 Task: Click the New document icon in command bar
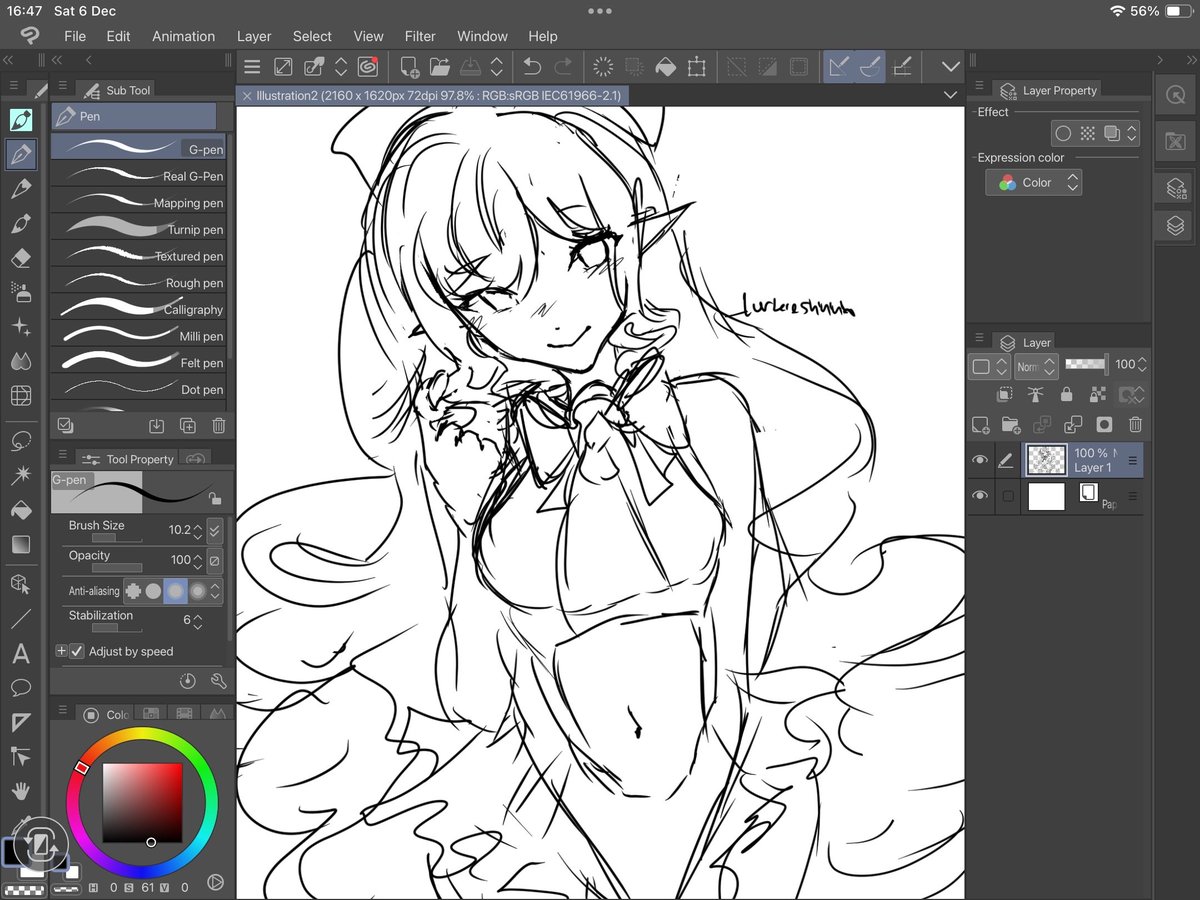click(408, 67)
